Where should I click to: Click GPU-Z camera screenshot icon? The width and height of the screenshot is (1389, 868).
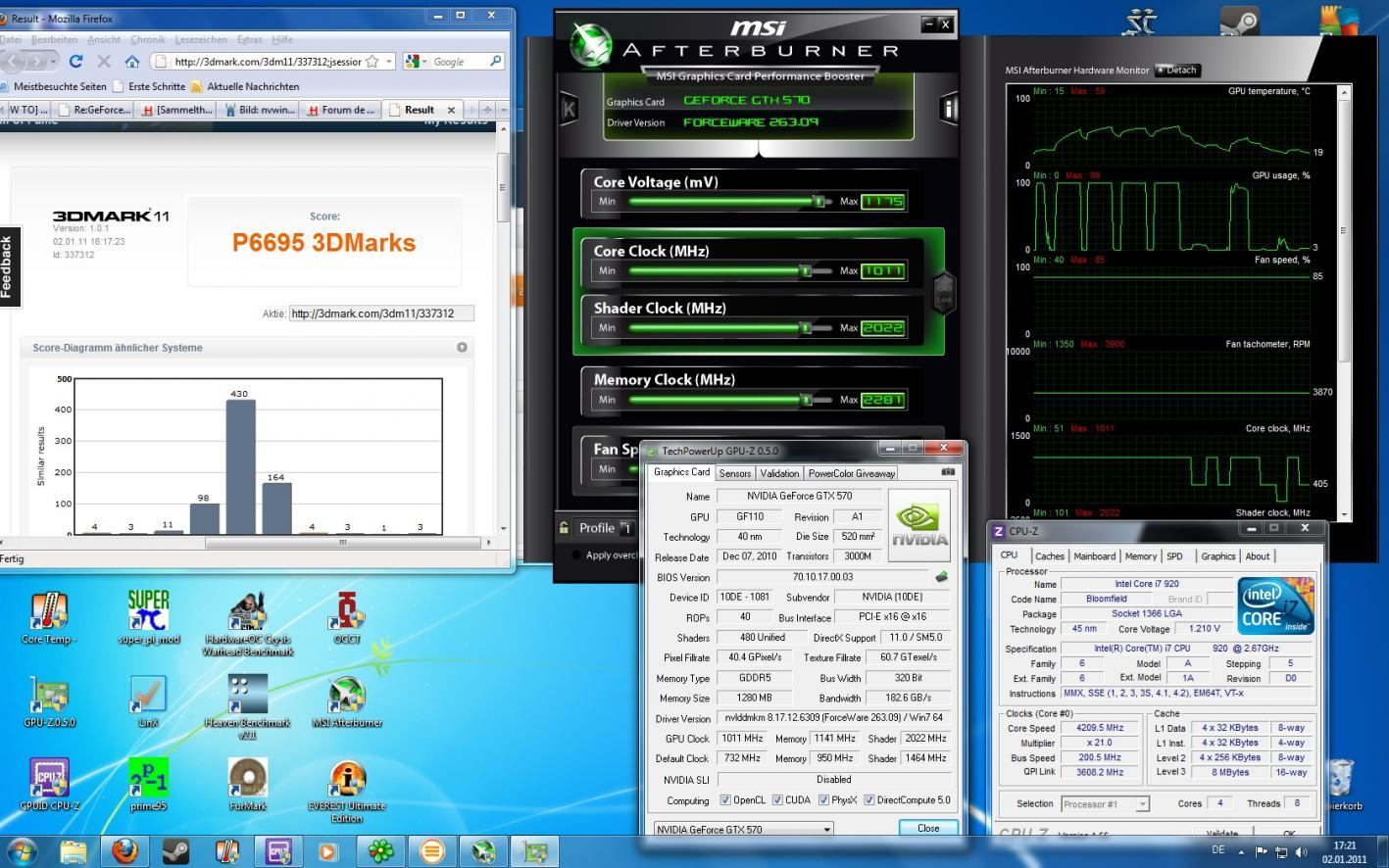point(948,472)
